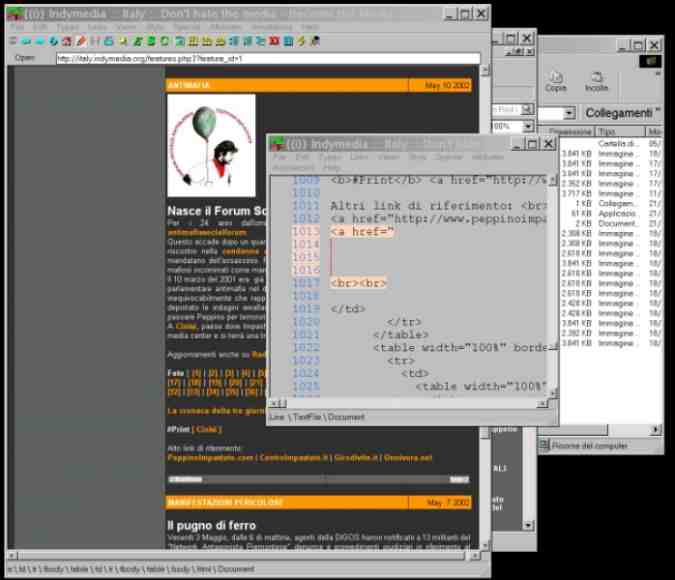The image size is (675, 580).
Task: Expand the Collegamenti links bar chevron
Action: (657, 110)
